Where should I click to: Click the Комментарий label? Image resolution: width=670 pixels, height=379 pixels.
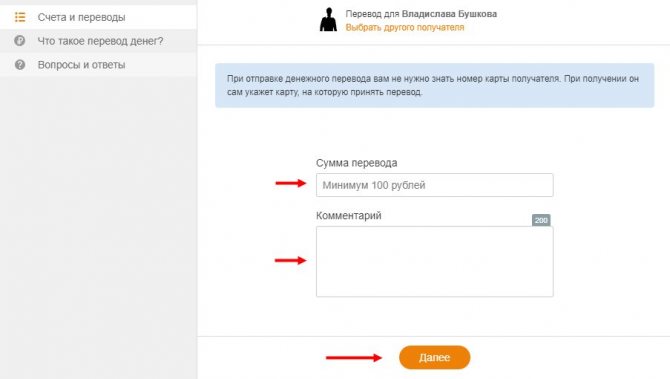point(349,215)
